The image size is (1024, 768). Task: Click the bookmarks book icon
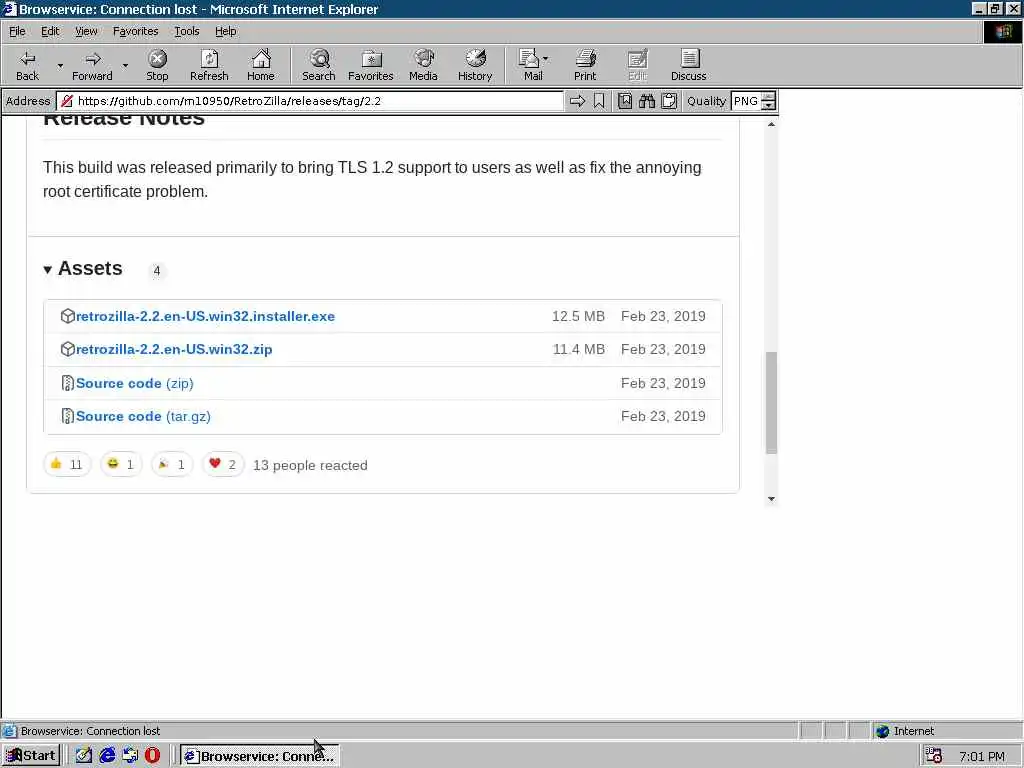(x=625, y=101)
